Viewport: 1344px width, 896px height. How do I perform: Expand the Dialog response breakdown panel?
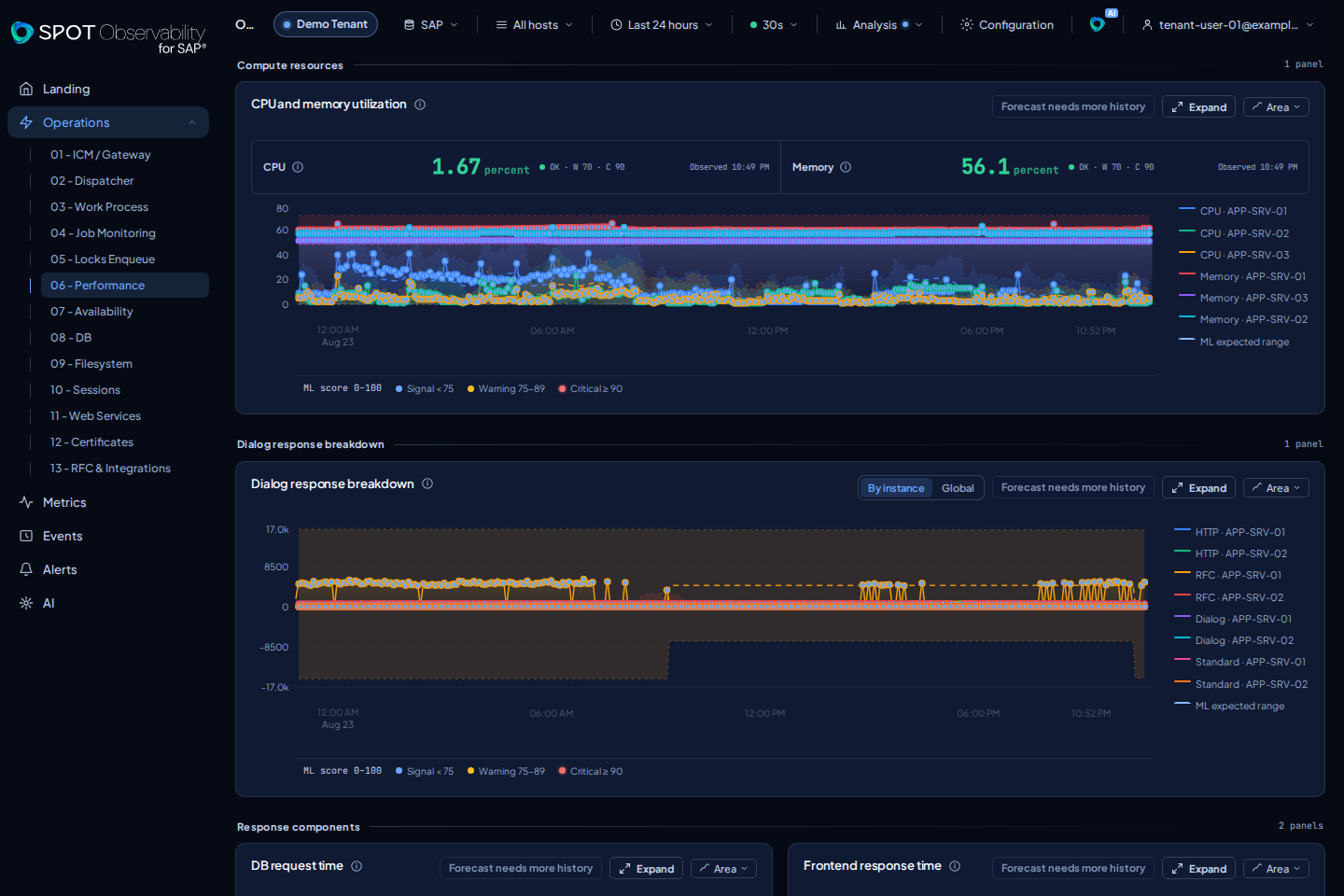click(x=1198, y=488)
